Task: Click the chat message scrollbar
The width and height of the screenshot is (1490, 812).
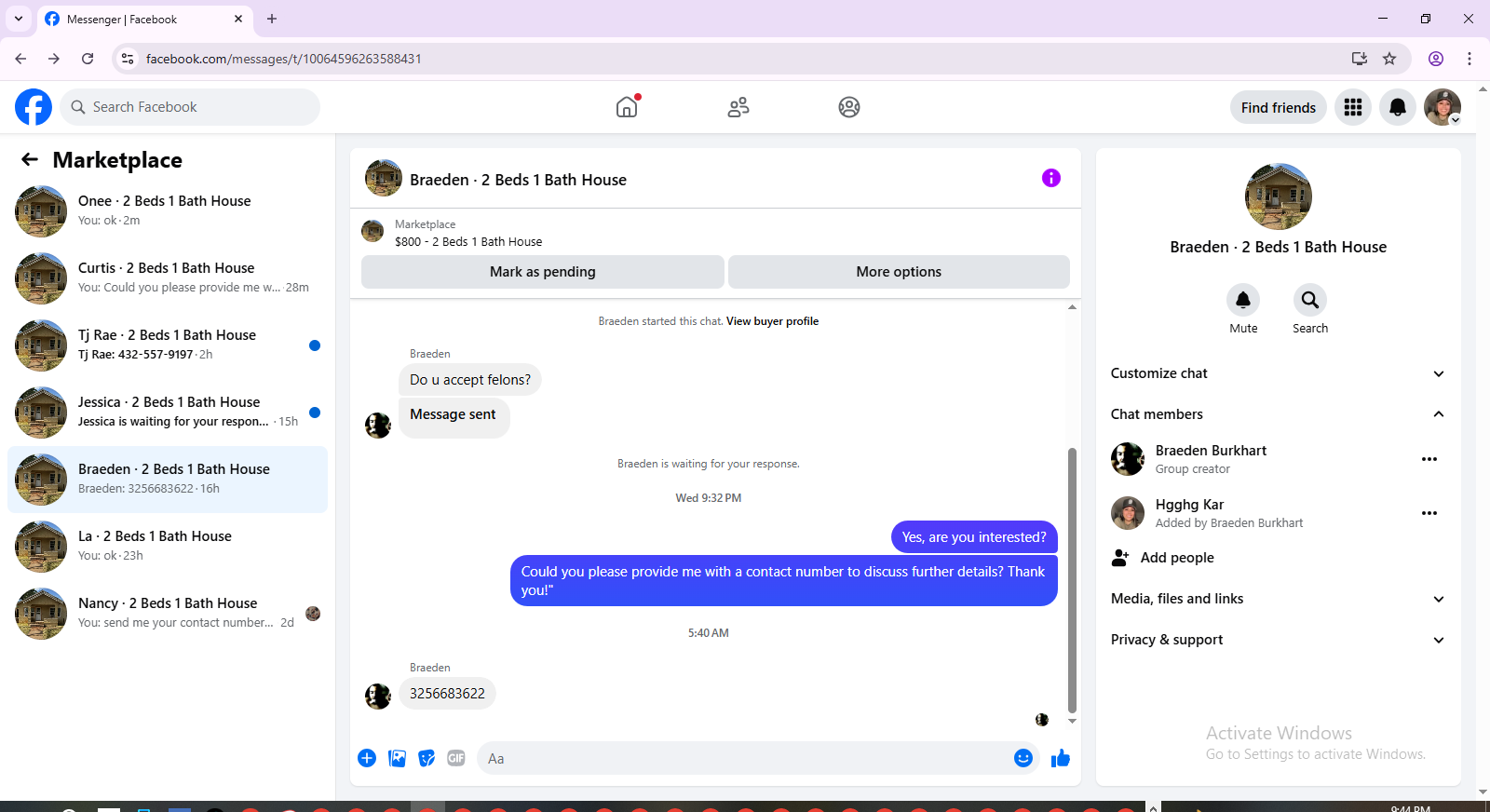Action: pos(1072,579)
